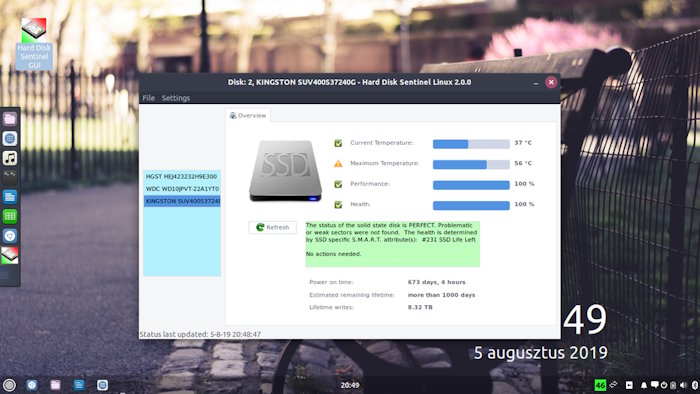Open the white-framed app icon on taskbar
Viewport: 700px width, 394px height.
click(x=102, y=385)
